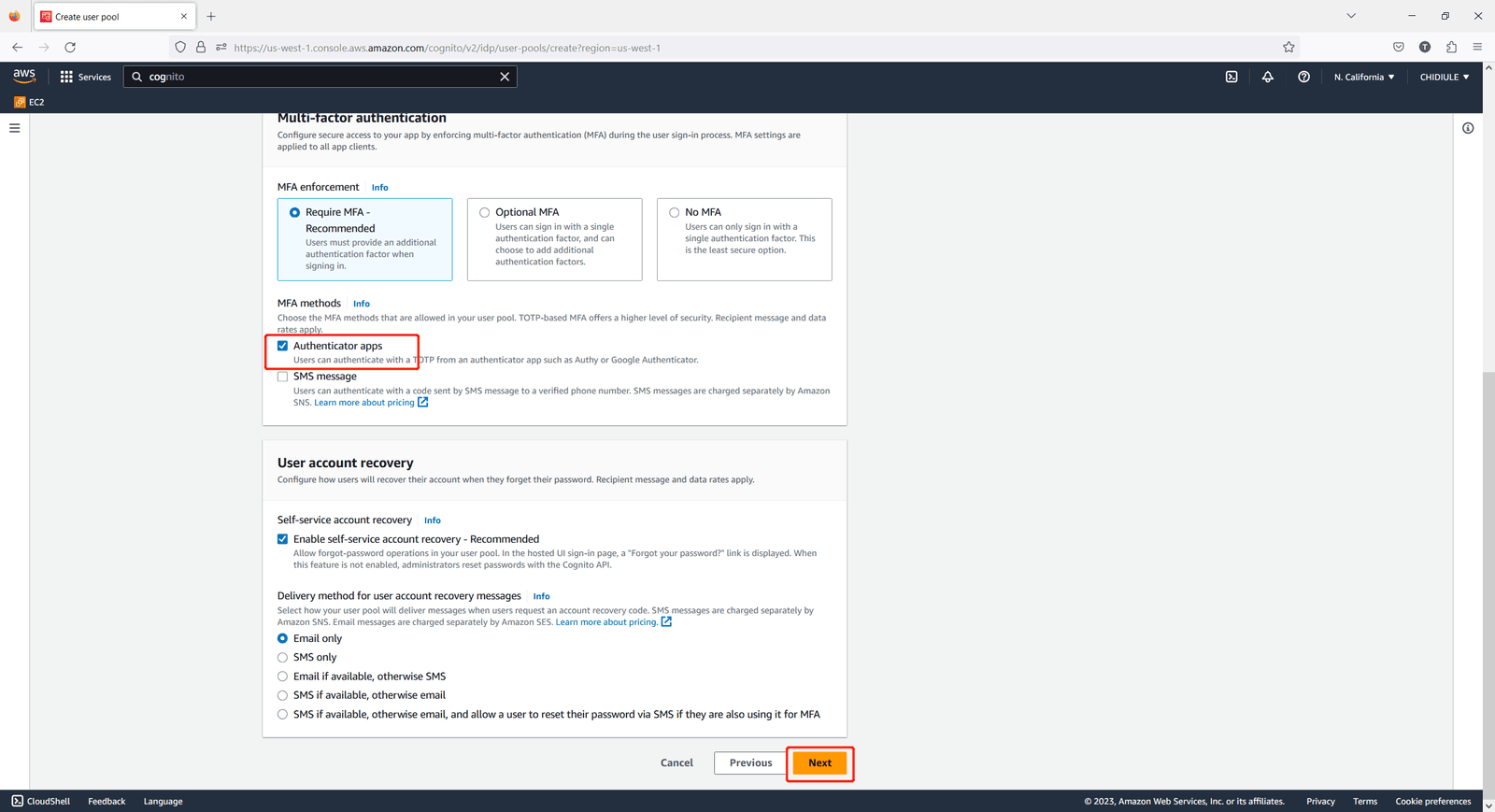
Task: Click the site padlock icon
Action: point(201,47)
